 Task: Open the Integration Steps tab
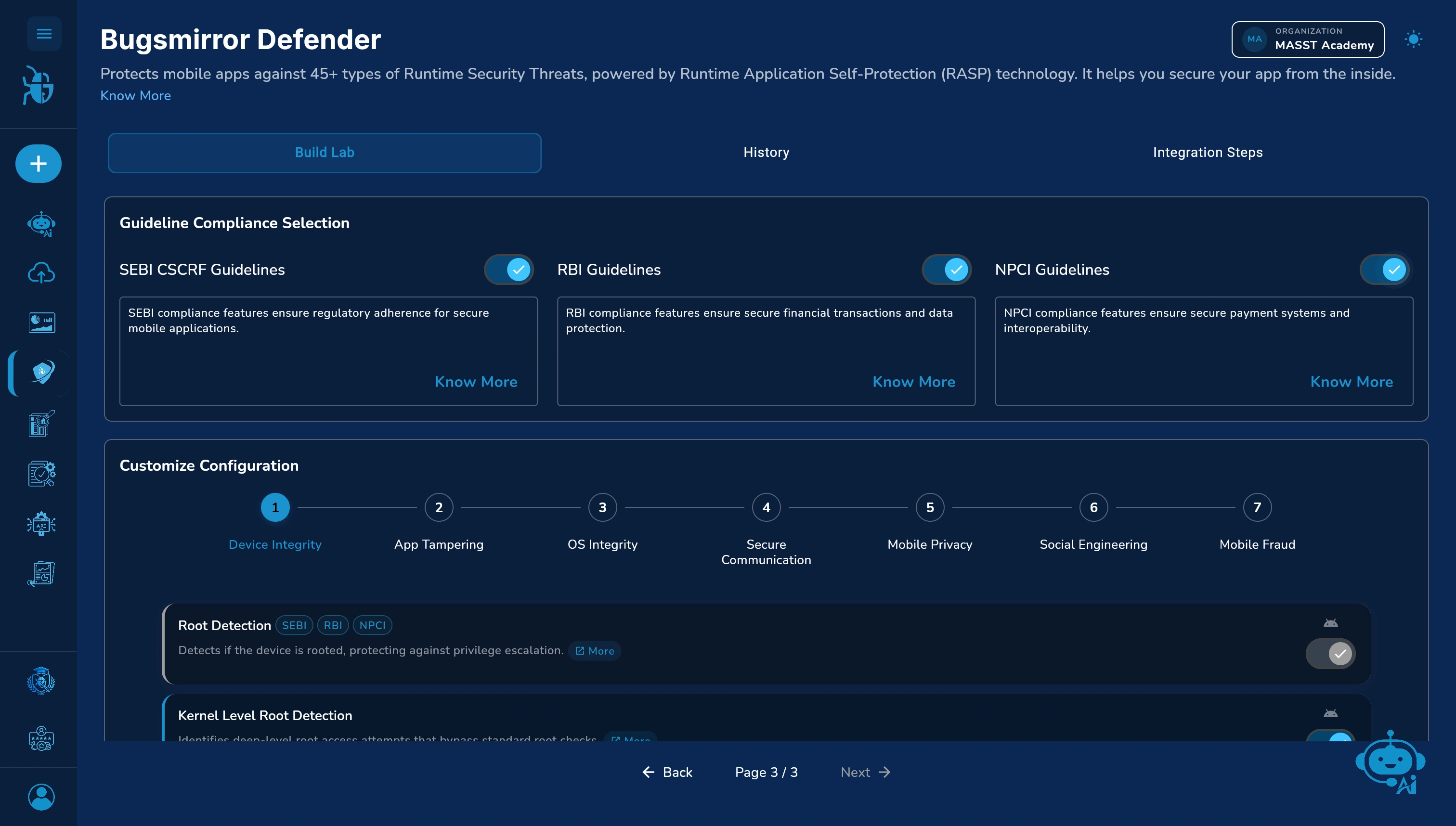point(1208,152)
